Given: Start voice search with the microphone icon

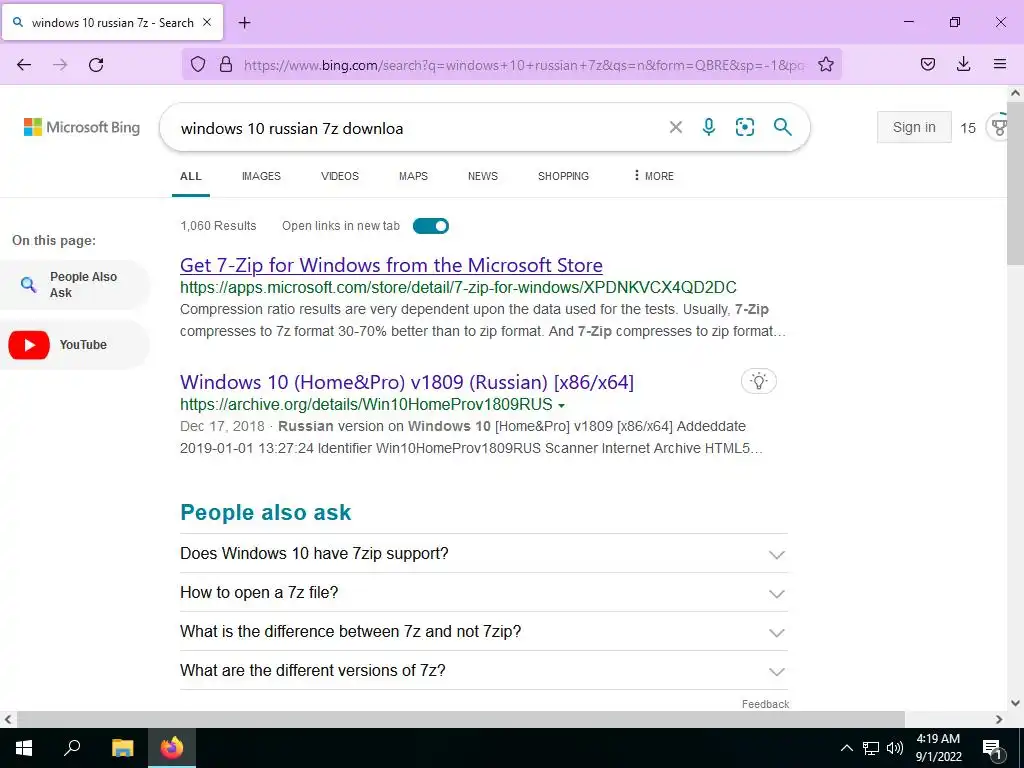Looking at the screenshot, I should pyautogui.click(x=709, y=127).
